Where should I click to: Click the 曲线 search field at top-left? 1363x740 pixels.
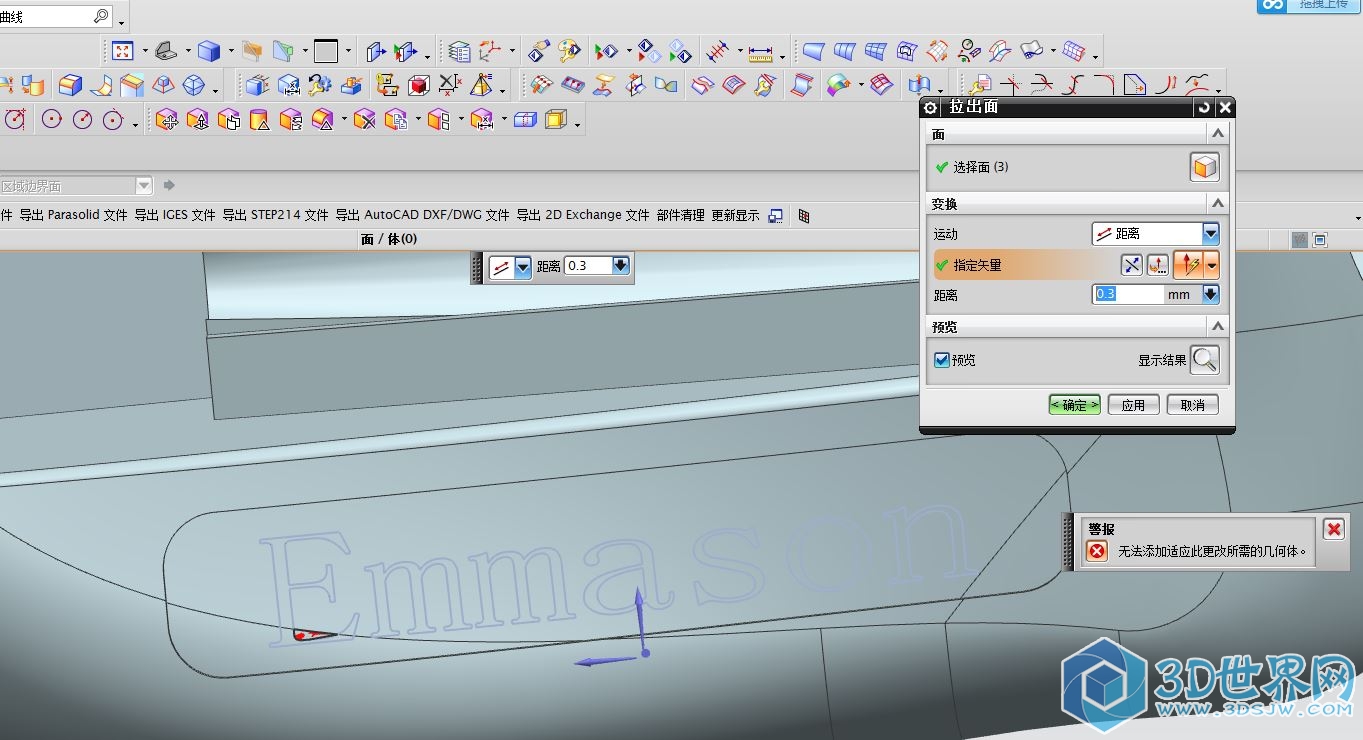click(x=56, y=16)
